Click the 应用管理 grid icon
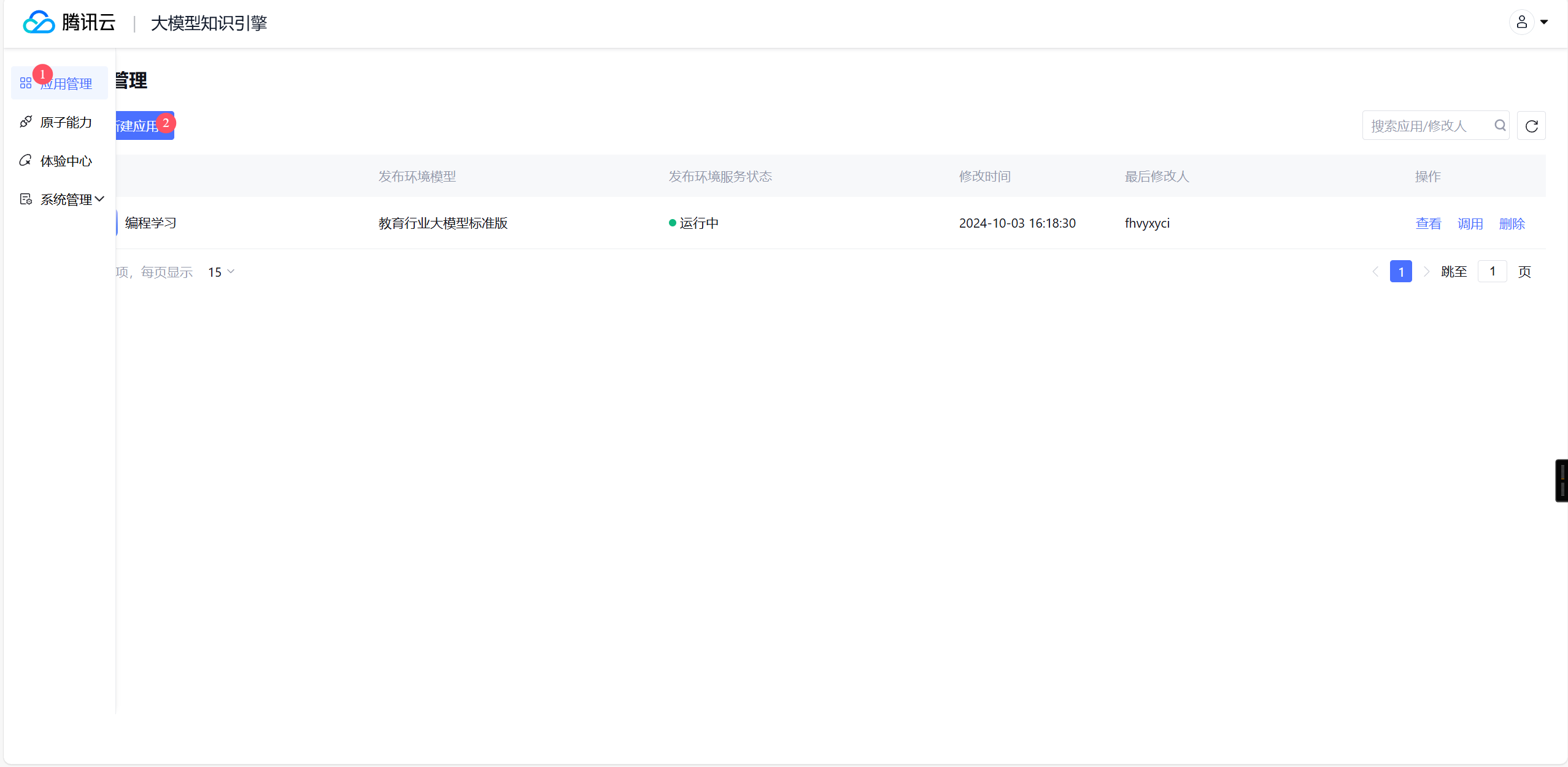1568x767 pixels. pos(26,83)
